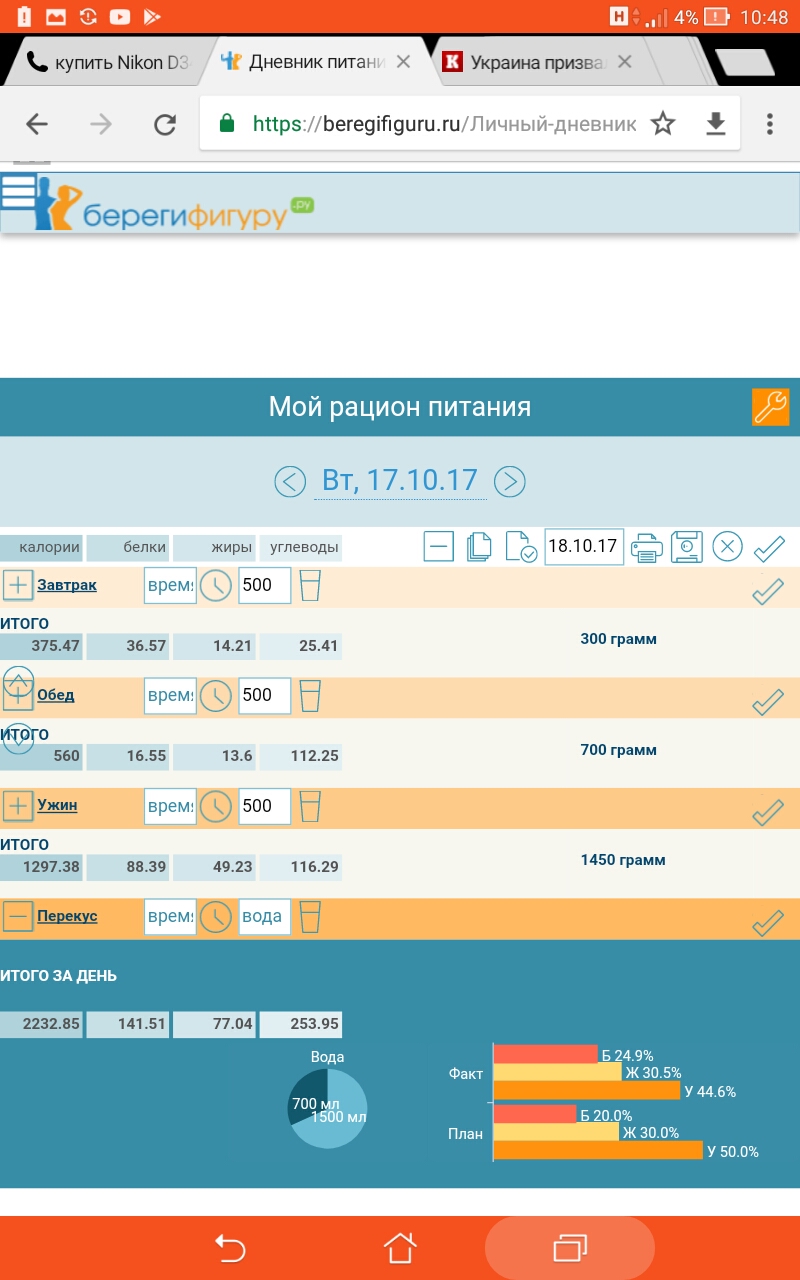The height and width of the screenshot is (1280, 800).
Task: Click the floppy disk save icon
Action: click(687, 547)
